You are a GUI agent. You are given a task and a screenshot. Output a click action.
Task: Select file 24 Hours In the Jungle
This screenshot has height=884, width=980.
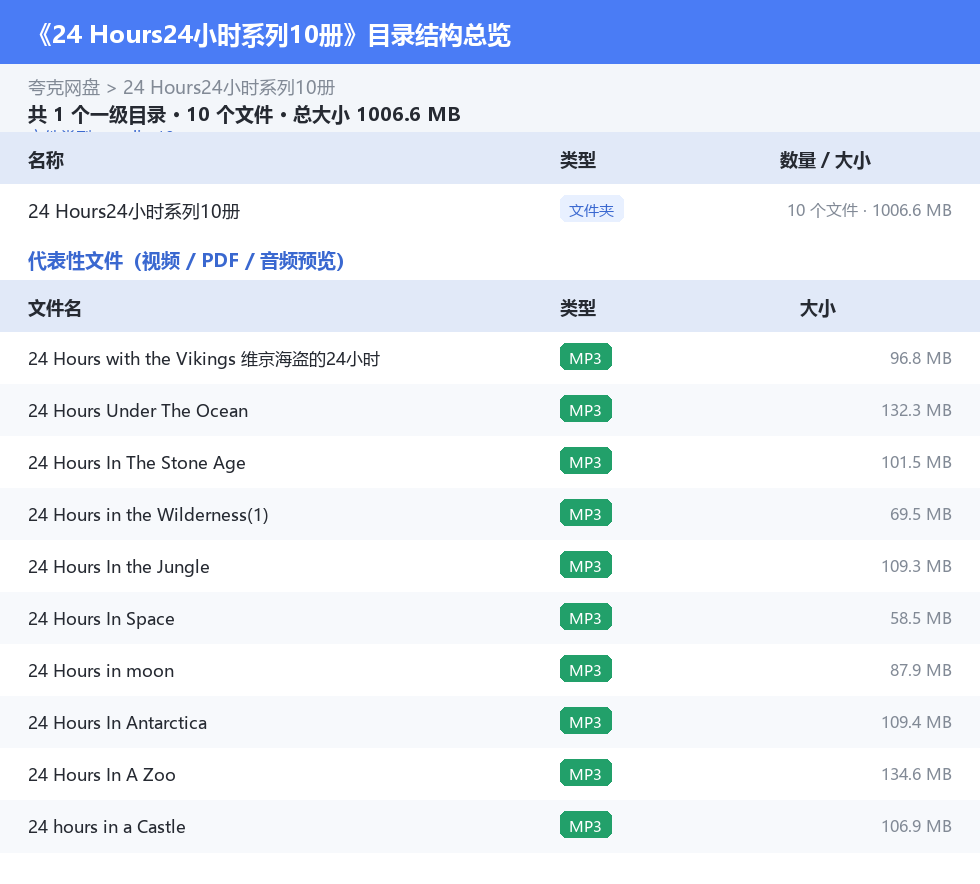point(490,566)
